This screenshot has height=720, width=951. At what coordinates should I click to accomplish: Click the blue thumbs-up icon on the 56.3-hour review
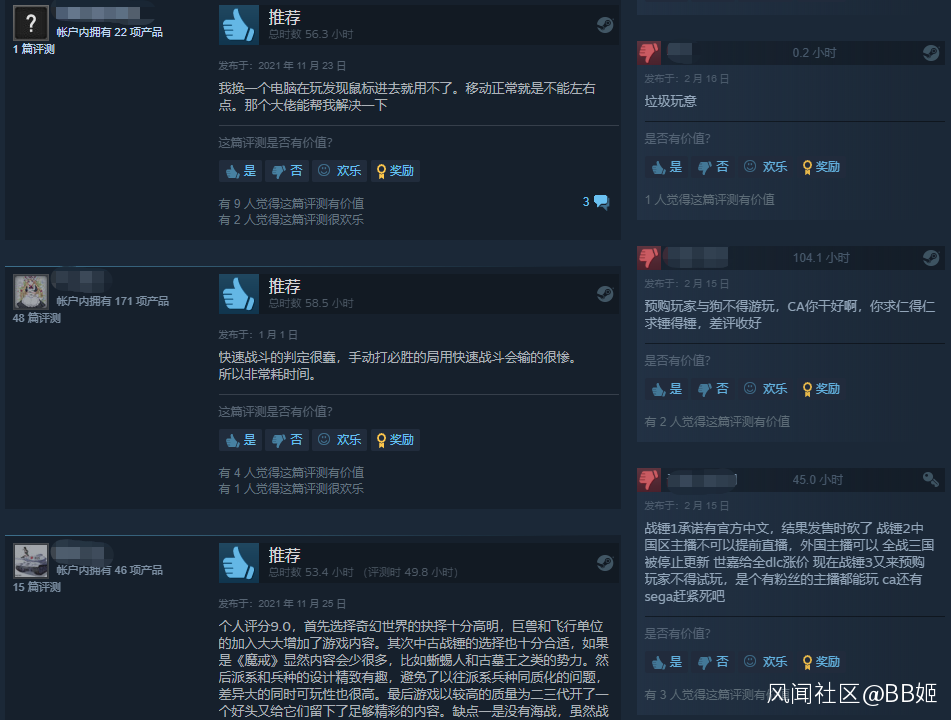click(x=238, y=25)
